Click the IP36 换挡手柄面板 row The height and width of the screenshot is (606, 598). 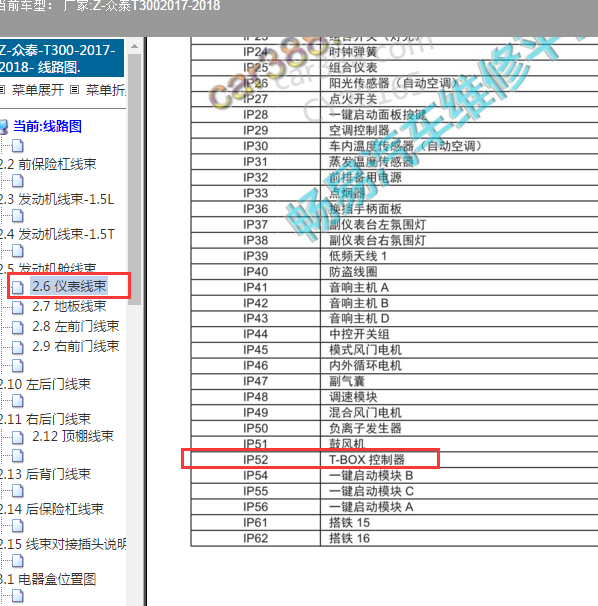[394, 209]
